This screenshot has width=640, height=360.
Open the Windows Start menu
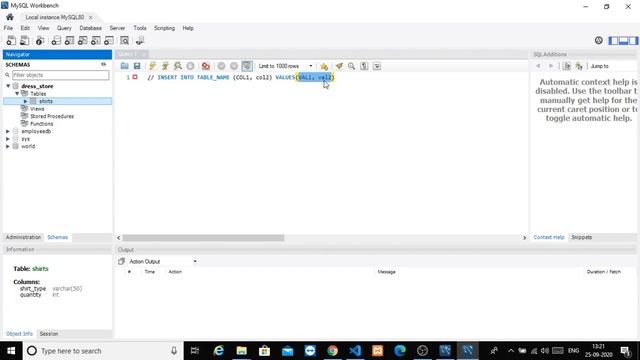click(x=11, y=351)
